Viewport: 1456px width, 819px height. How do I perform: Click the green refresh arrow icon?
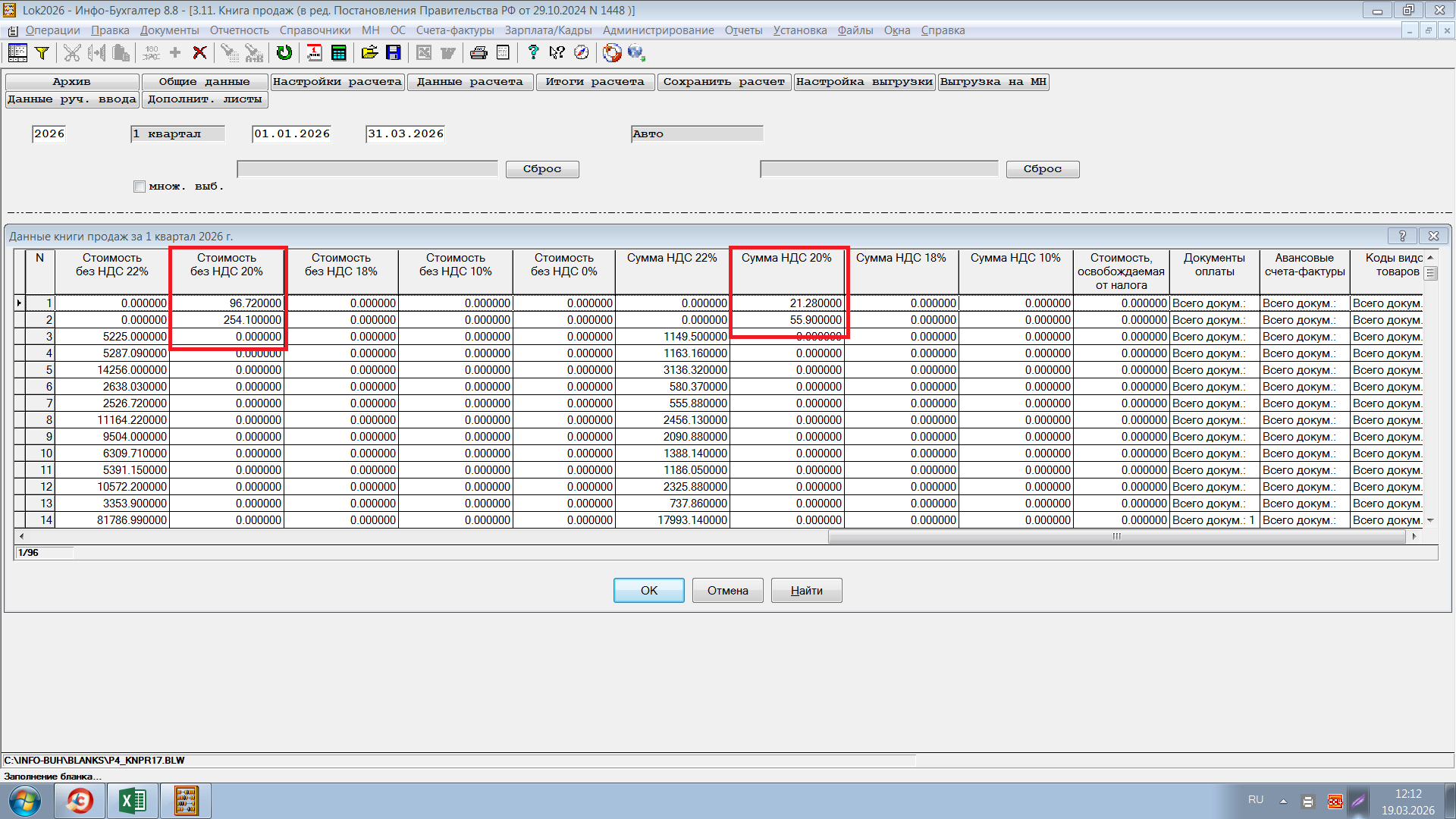pyautogui.click(x=284, y=52)
